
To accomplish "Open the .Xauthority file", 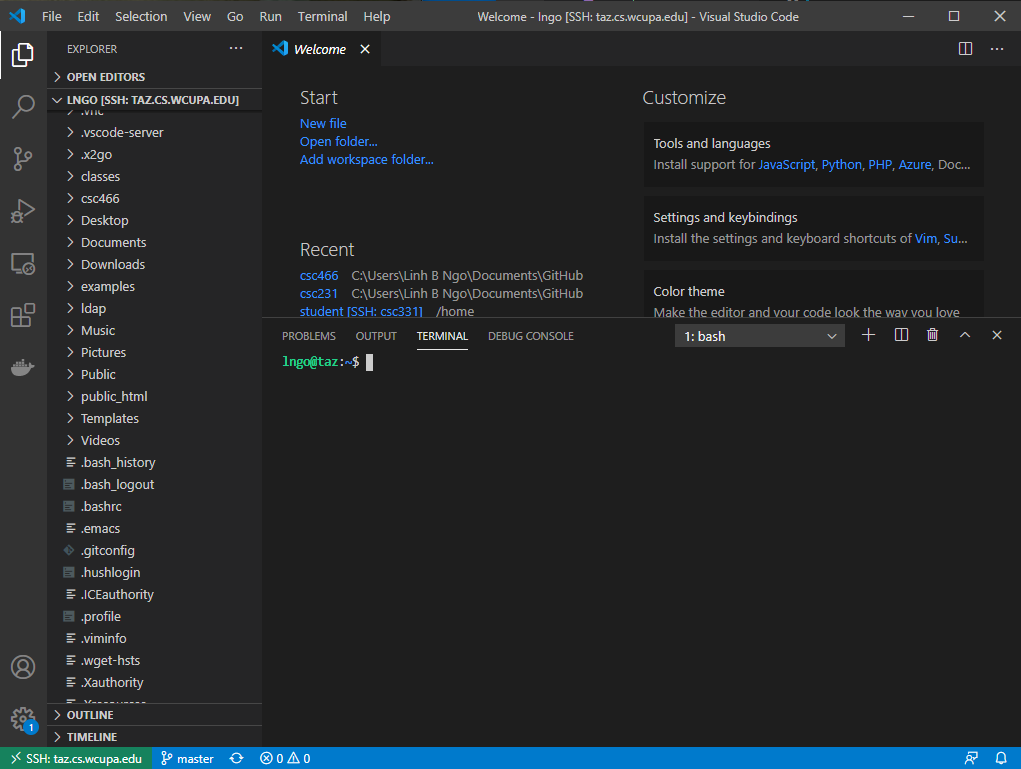I will (155, 682).
